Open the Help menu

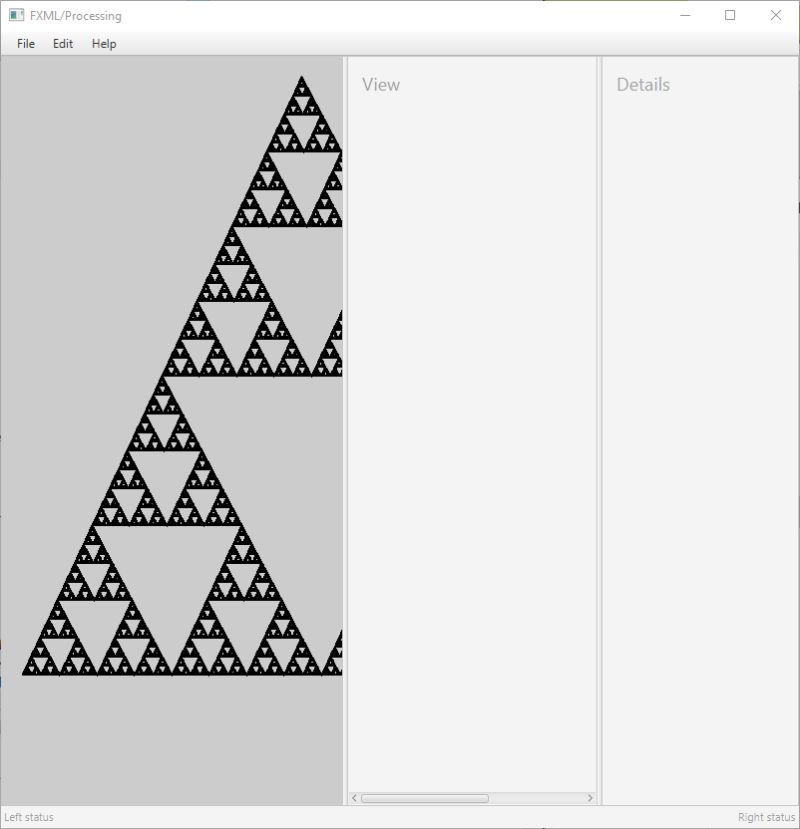(x=103, y=44)
